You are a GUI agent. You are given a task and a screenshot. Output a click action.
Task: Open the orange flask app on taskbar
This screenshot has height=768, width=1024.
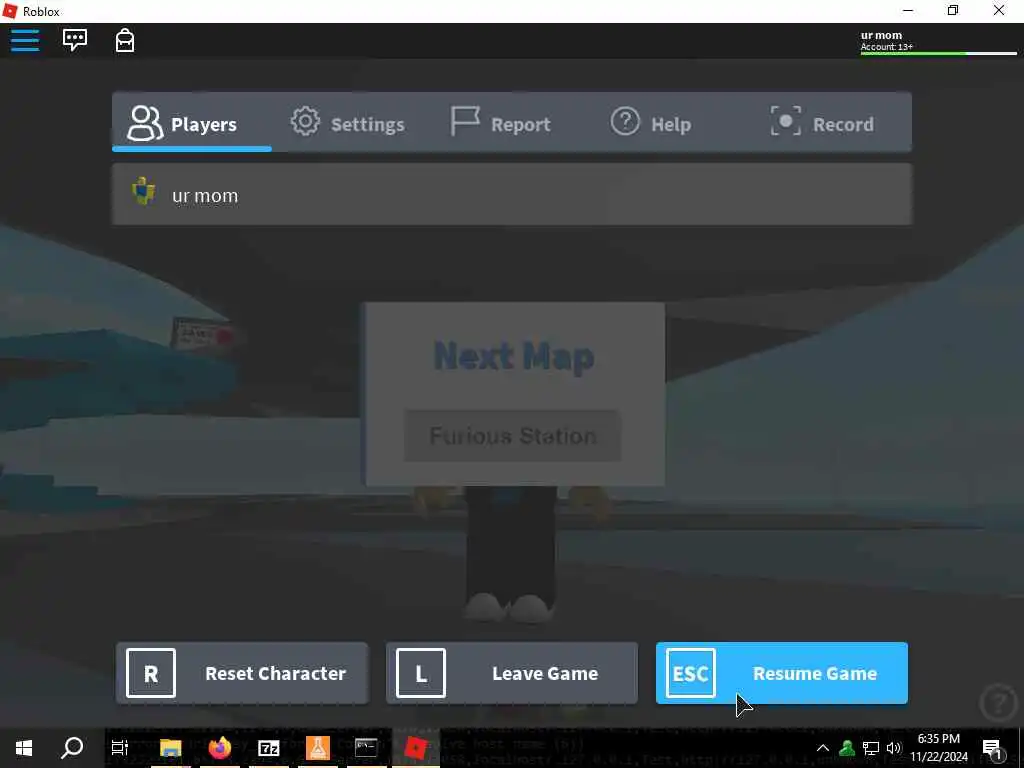coord(317,748)
